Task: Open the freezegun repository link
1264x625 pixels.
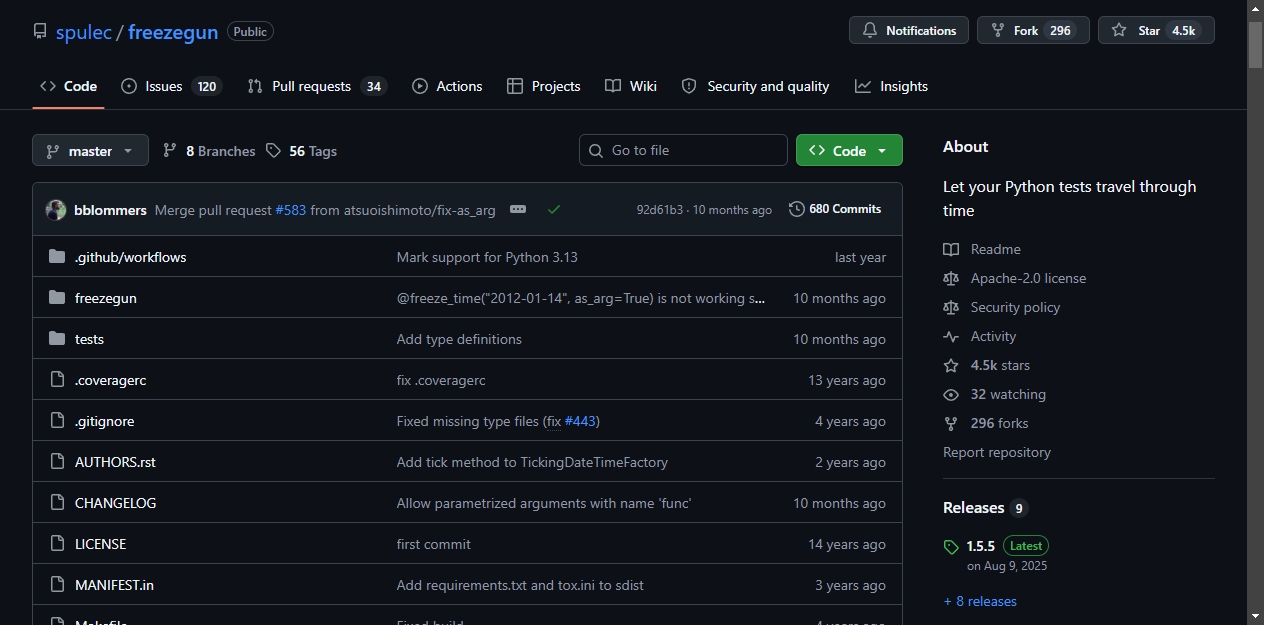Action: (173, 32)
